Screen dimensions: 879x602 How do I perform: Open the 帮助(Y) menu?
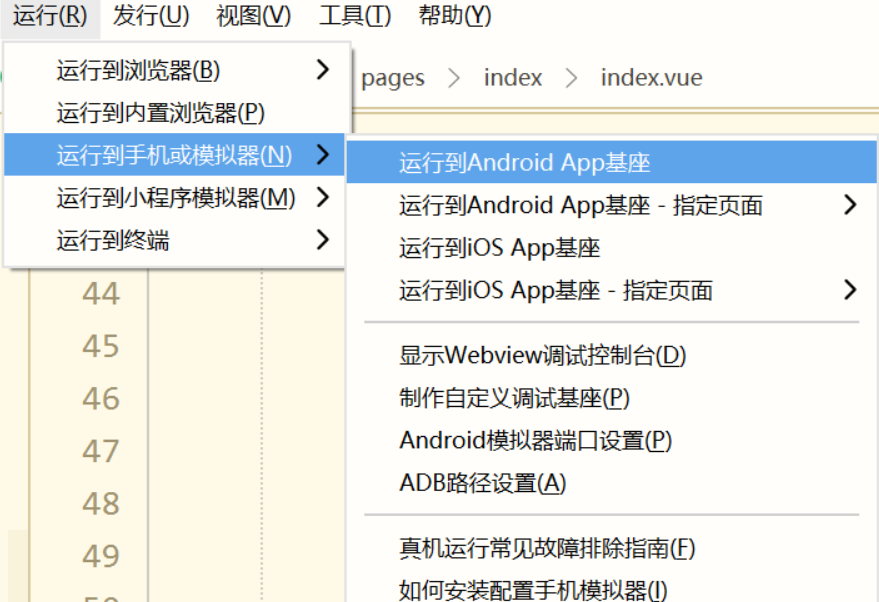coord(455,16)
